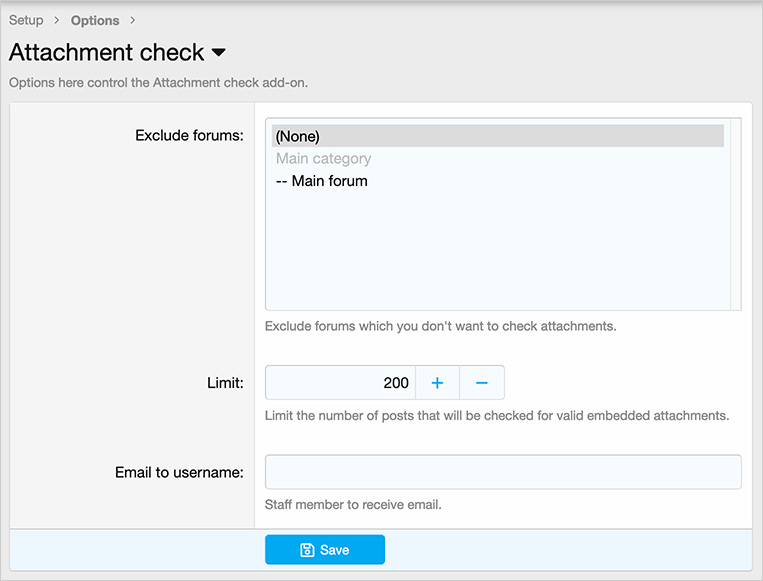Open the Options breadcrumb link
763x581 pixels.
tap(95, 20)
